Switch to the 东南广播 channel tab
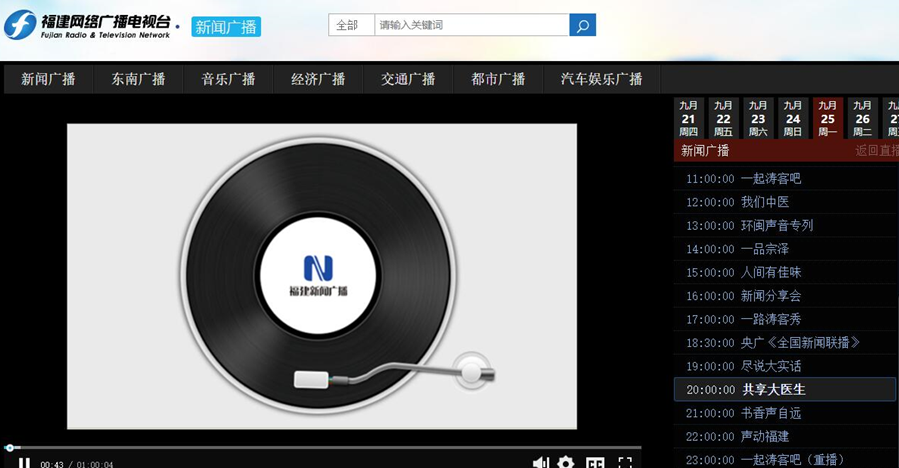899x468 pixels. click(x=138, y=79)
